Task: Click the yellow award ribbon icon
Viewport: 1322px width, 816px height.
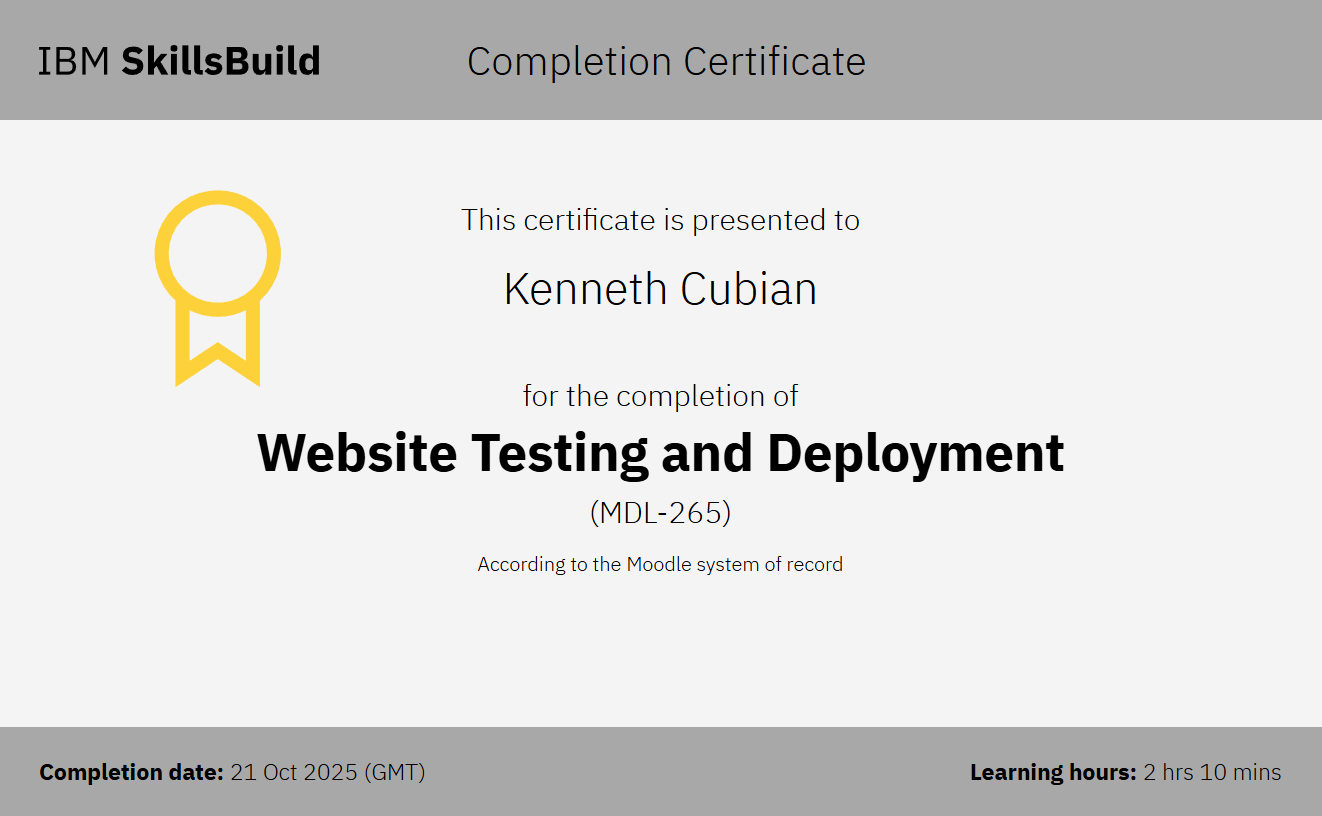Action: pyautogui.click(x=217, y=287)
